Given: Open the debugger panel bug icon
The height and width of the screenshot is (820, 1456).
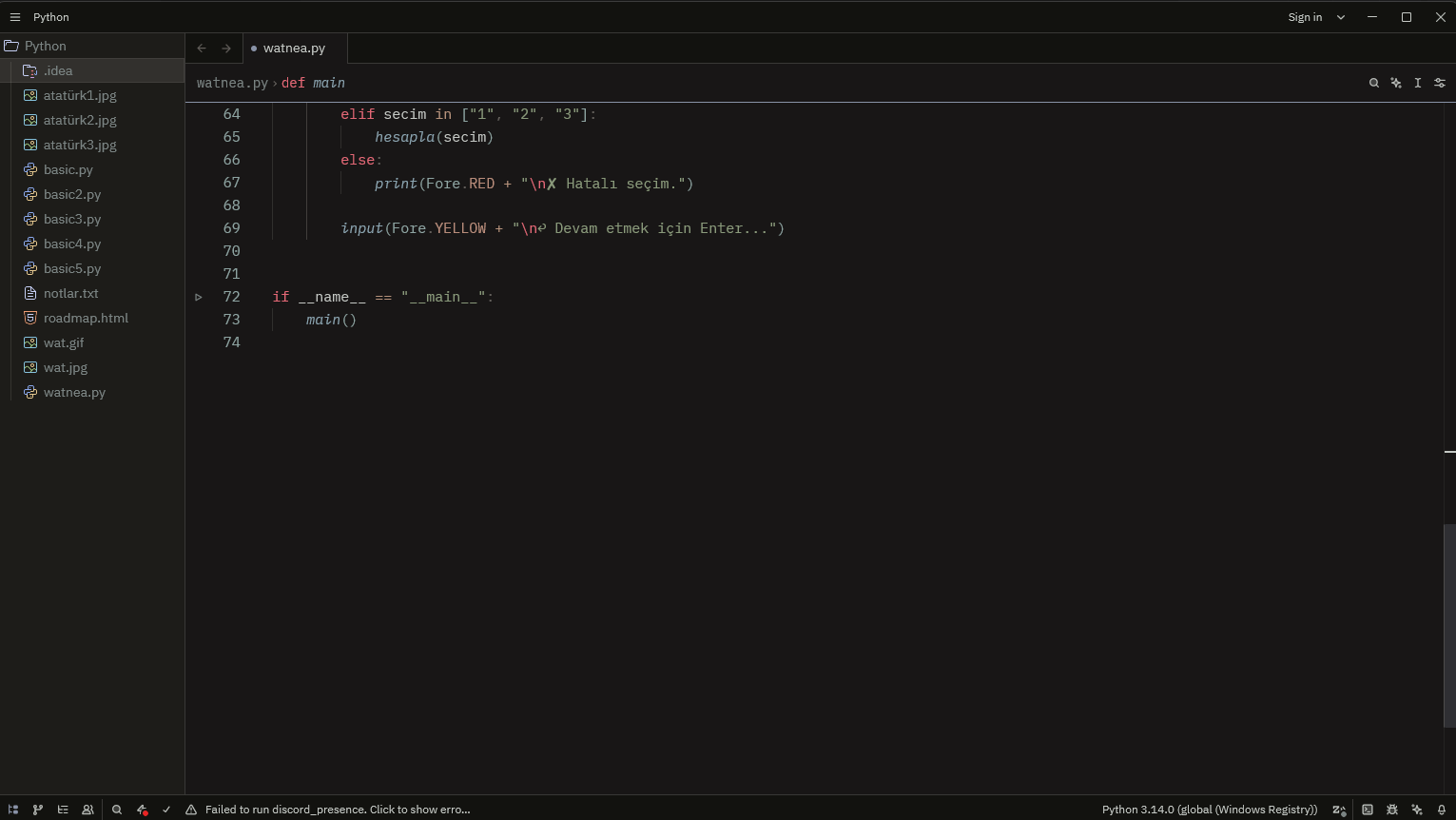Looking at the screenshot, I should click(1392, 810).
